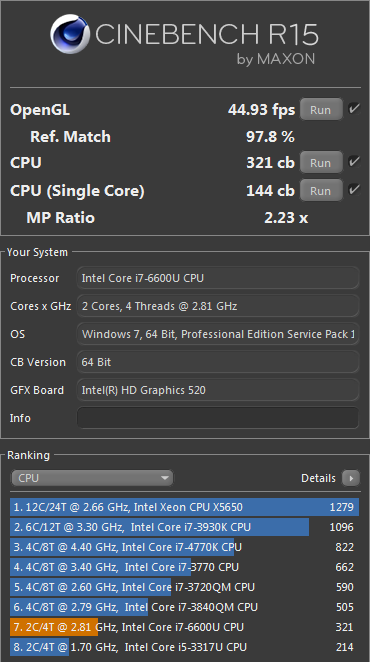Click the Processor field showing i7-6600U
370x662 pixels.
click(x=218, y=278)
